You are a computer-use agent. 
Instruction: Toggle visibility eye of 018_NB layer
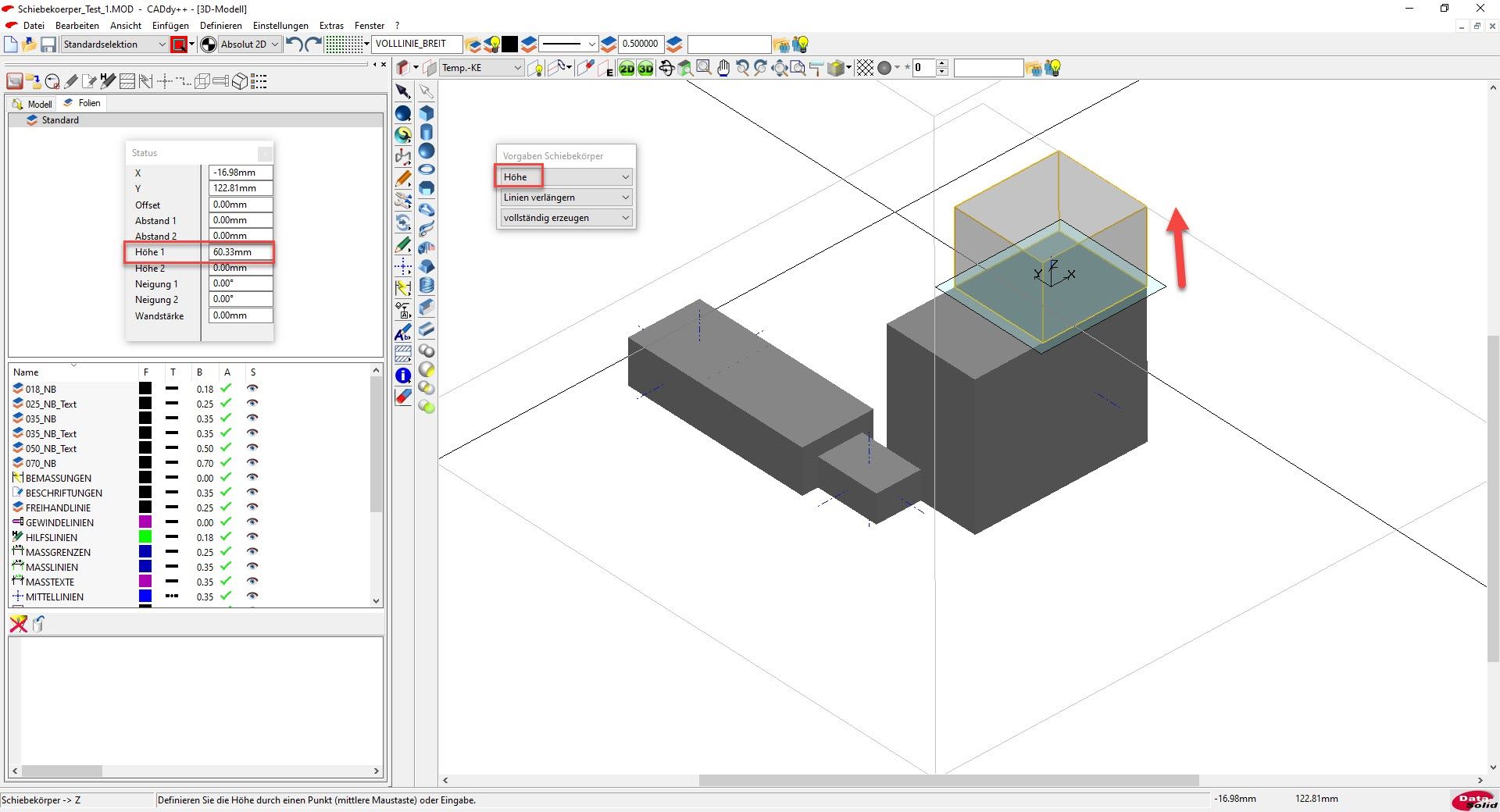[x=252, y=389]
